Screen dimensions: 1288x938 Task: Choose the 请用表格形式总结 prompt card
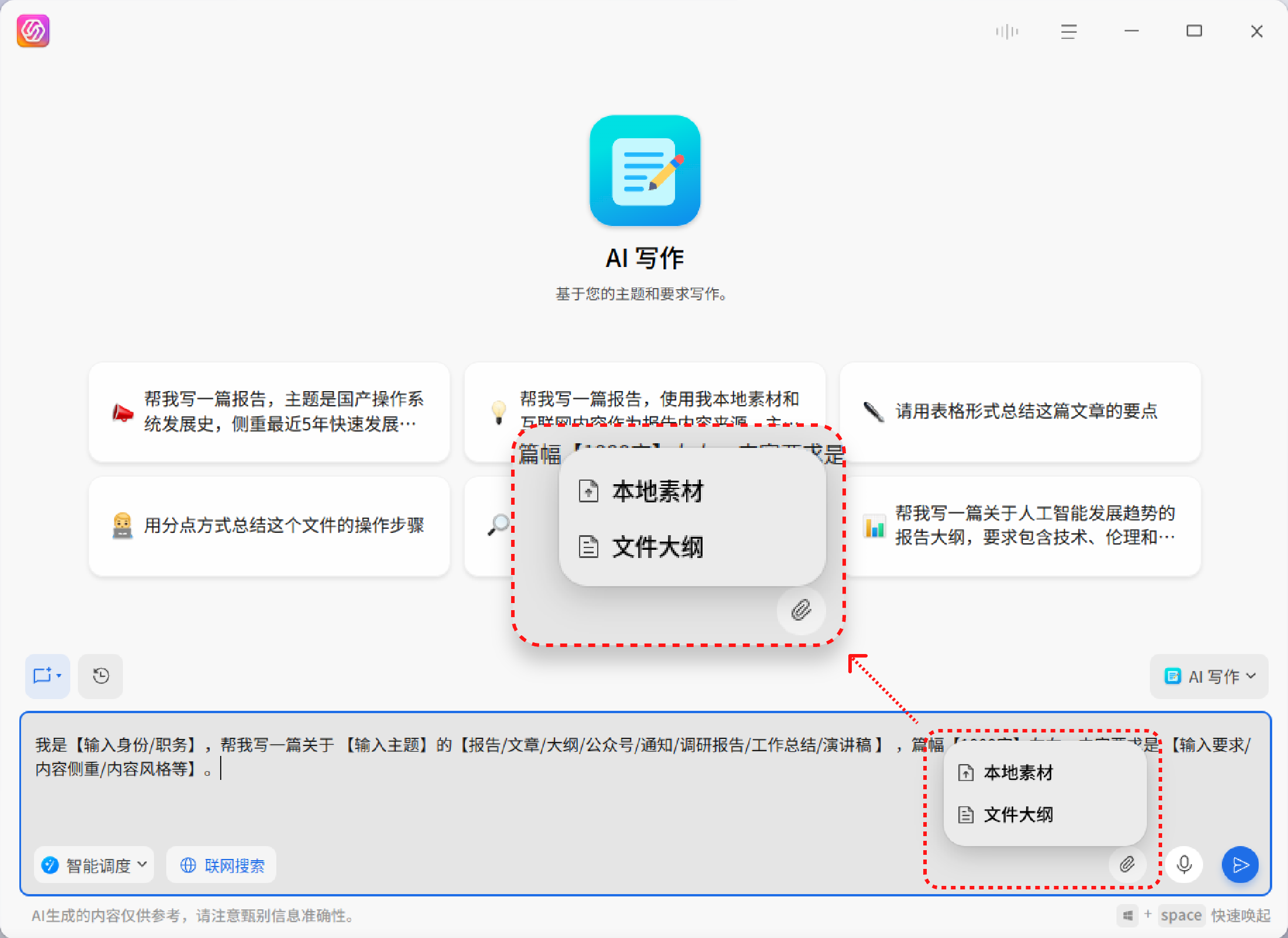pos(1020,412)
